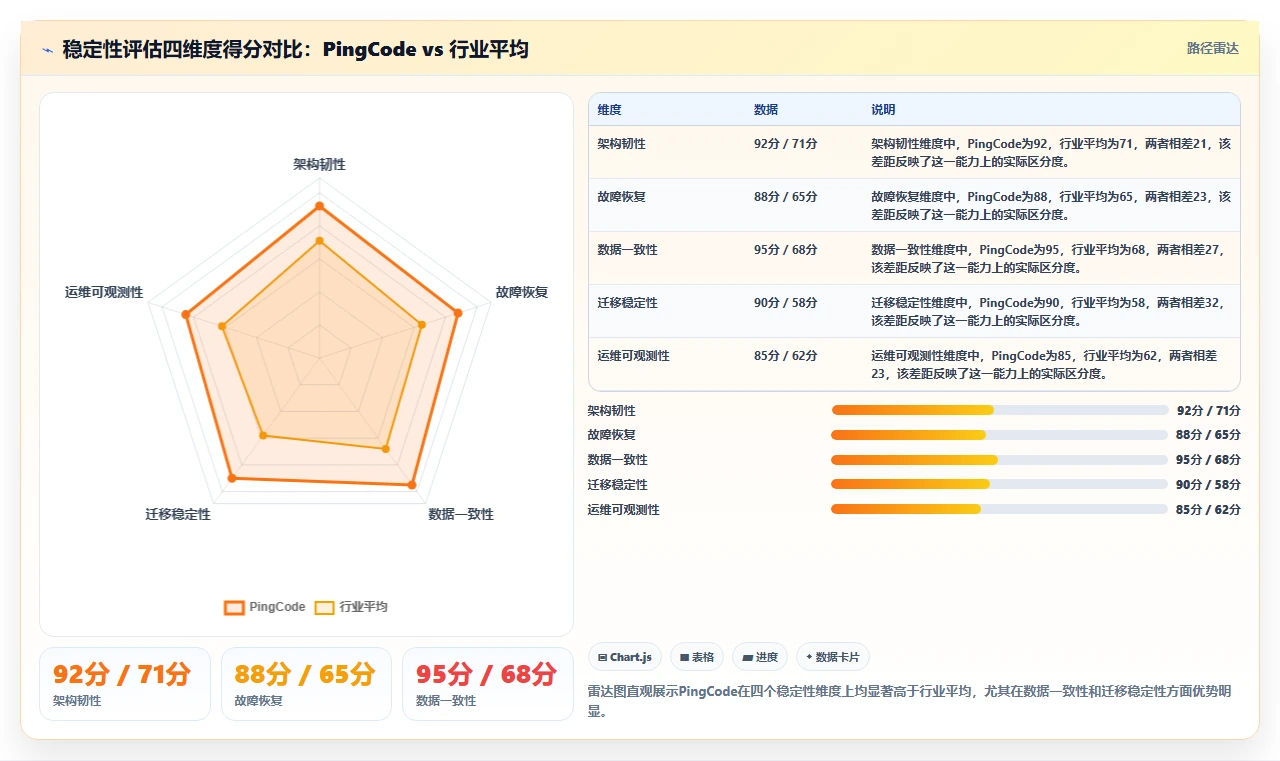Image resolution: width=1280 pixels, height=761 pixels.
Task: Click the 路径雷达 label in the header
Action: (x=1212, y=48)
